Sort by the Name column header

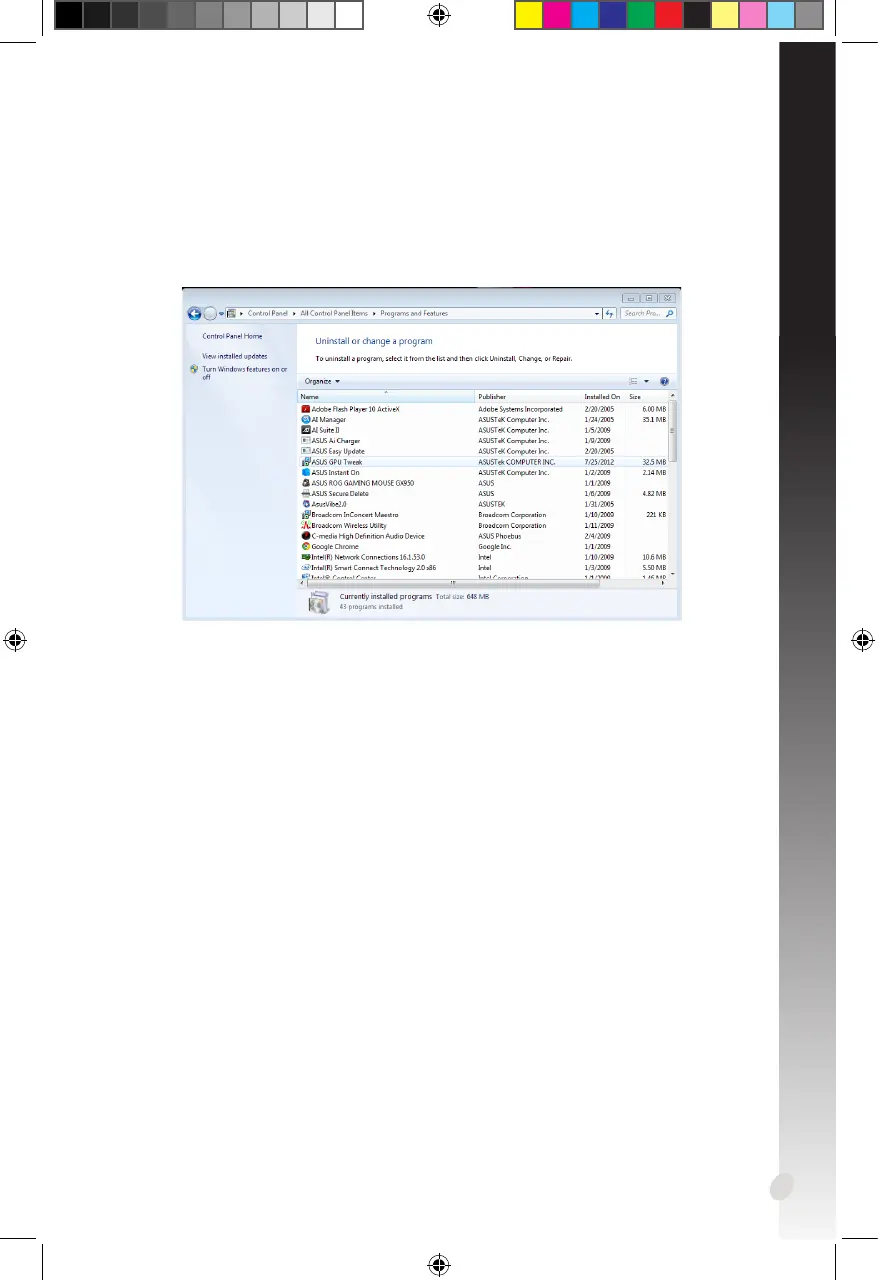point(386,397)
